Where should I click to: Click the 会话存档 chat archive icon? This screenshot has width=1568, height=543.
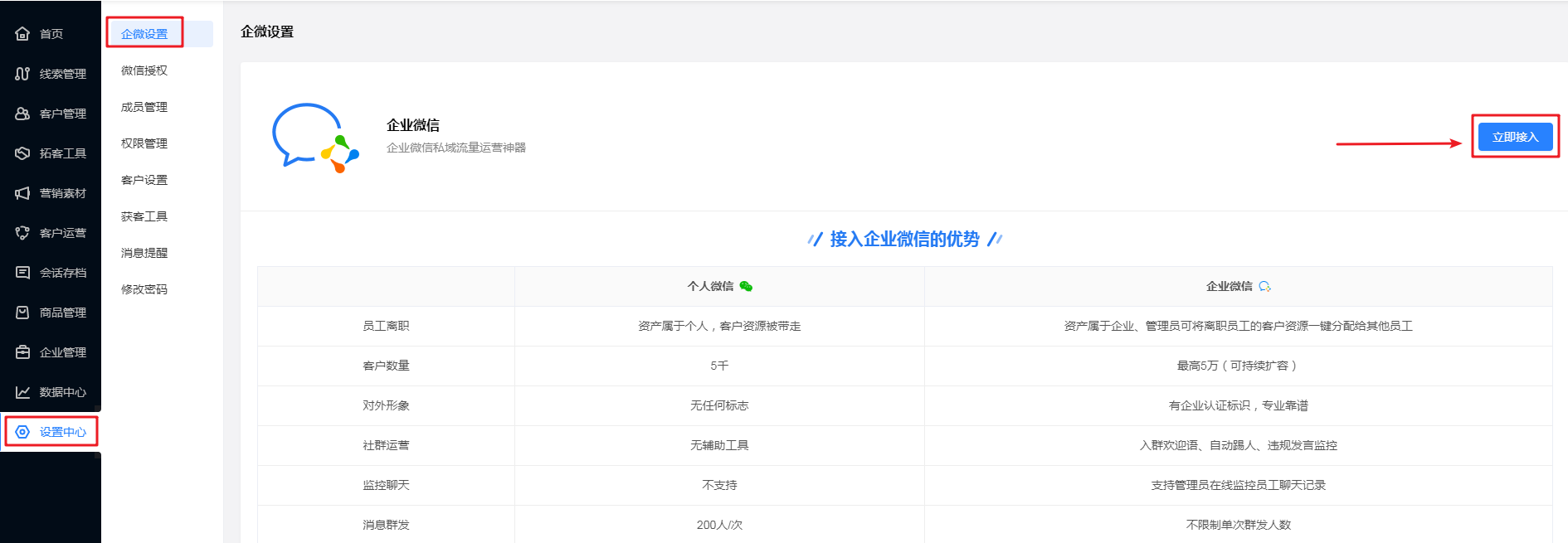[x=22, y=273]
